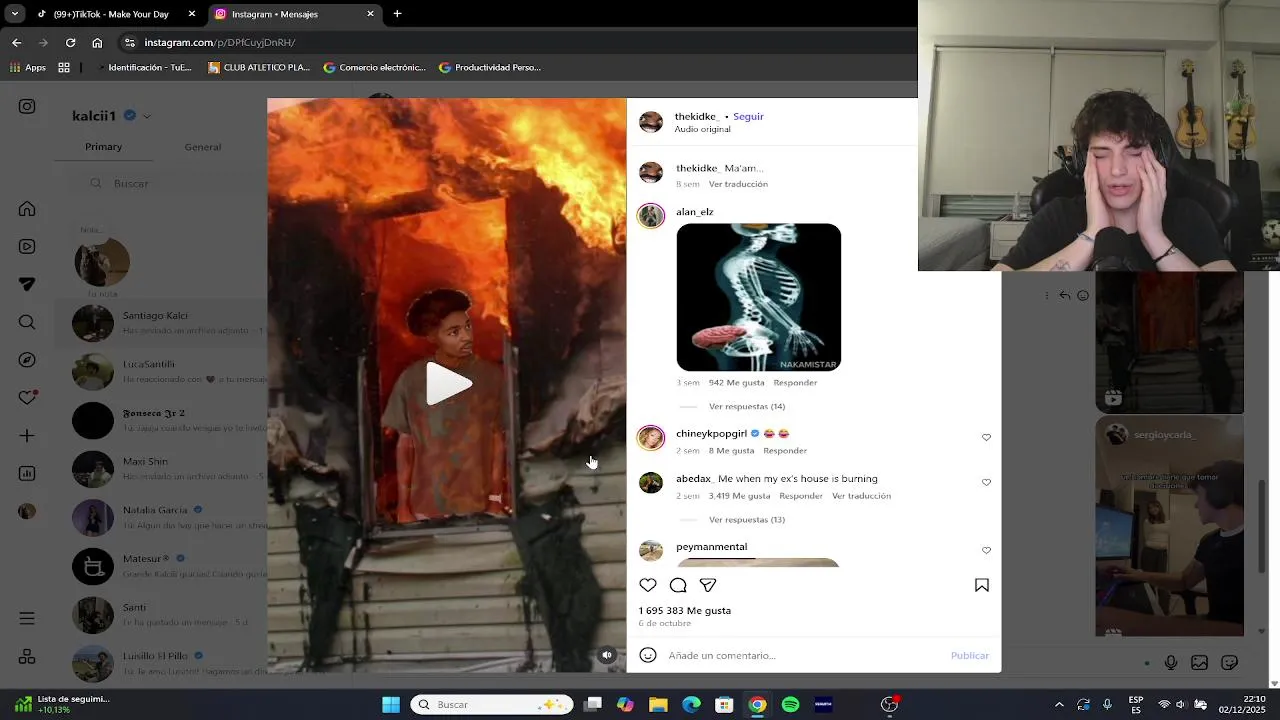This screenshot has width=1280, height=720.
Task: Open the Apps bookmark
Action: pos(28,68)
